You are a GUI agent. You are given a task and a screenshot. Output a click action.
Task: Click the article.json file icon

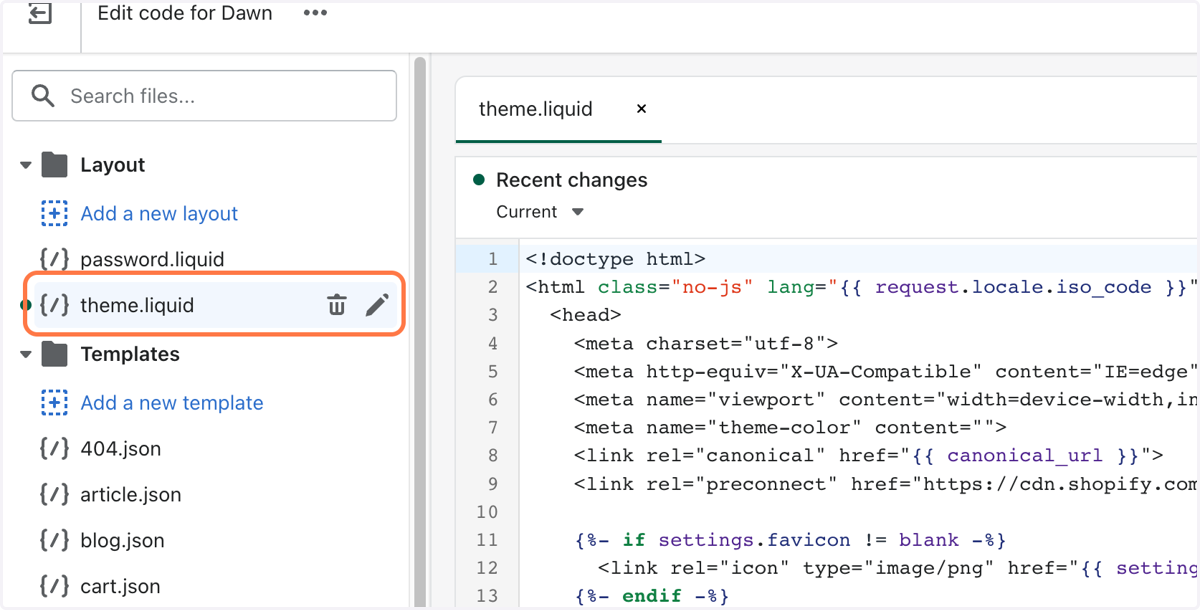[54, 494]
